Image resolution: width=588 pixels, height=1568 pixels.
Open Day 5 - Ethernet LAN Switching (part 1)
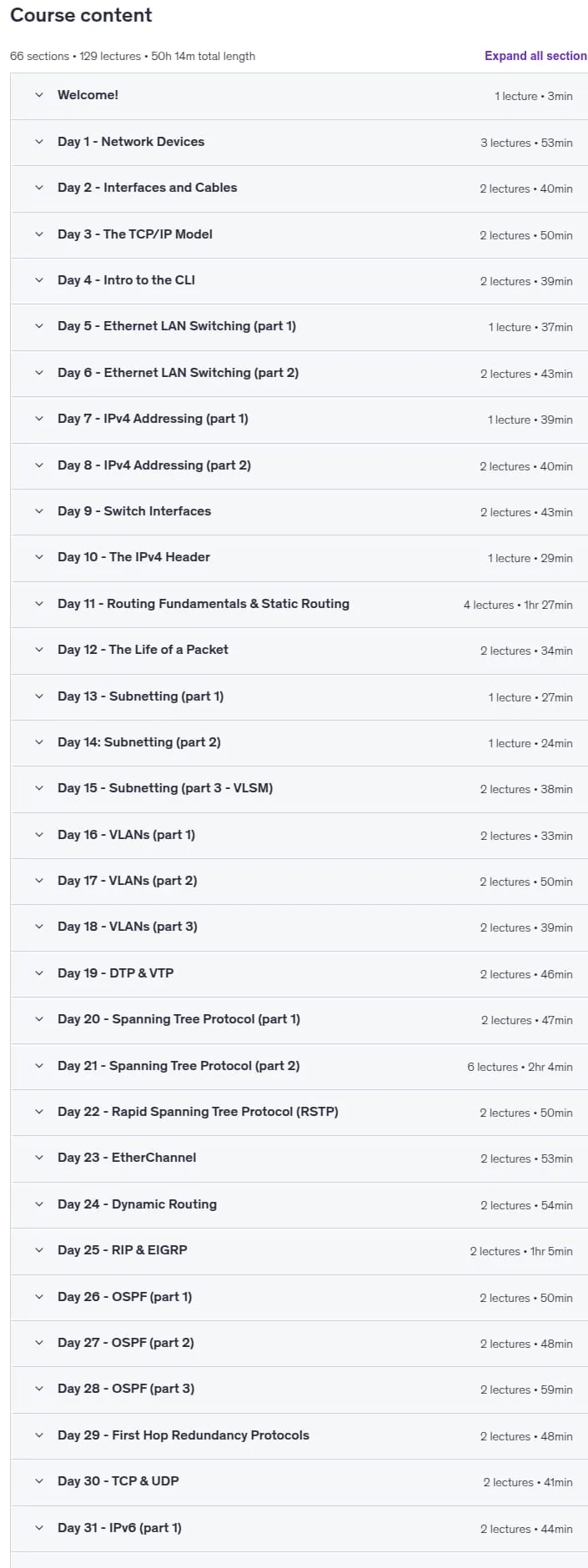click(x=299, y=327)
